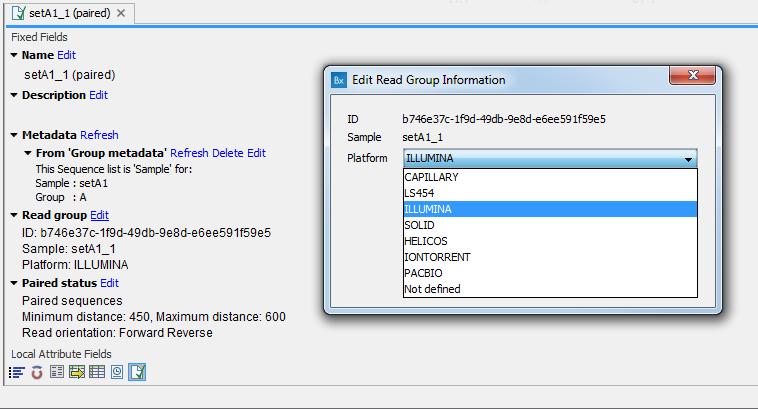Show the green-headed table view icon
Screen dimensions: 758x409
coord(97,372)
